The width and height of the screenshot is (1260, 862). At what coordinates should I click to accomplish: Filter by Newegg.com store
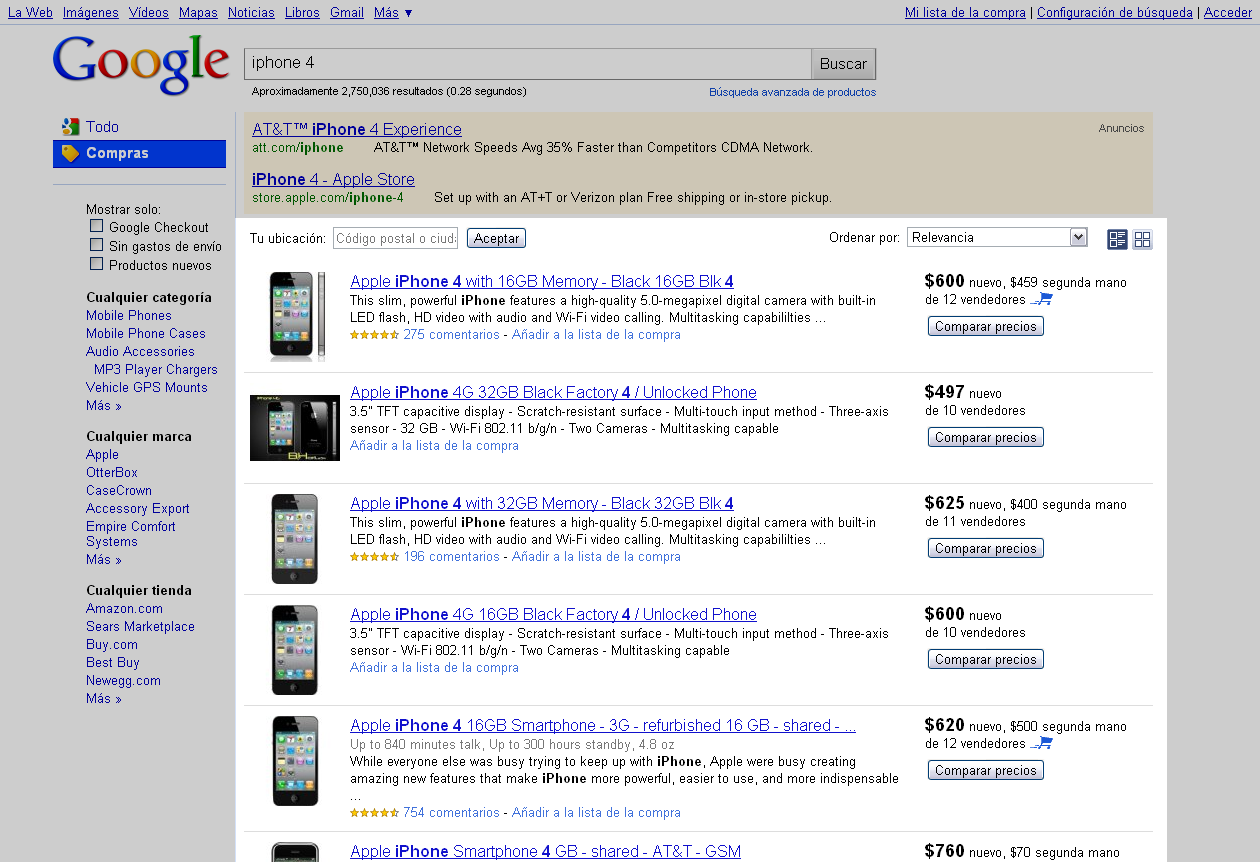pyautogui.click(x=123, y=680)
